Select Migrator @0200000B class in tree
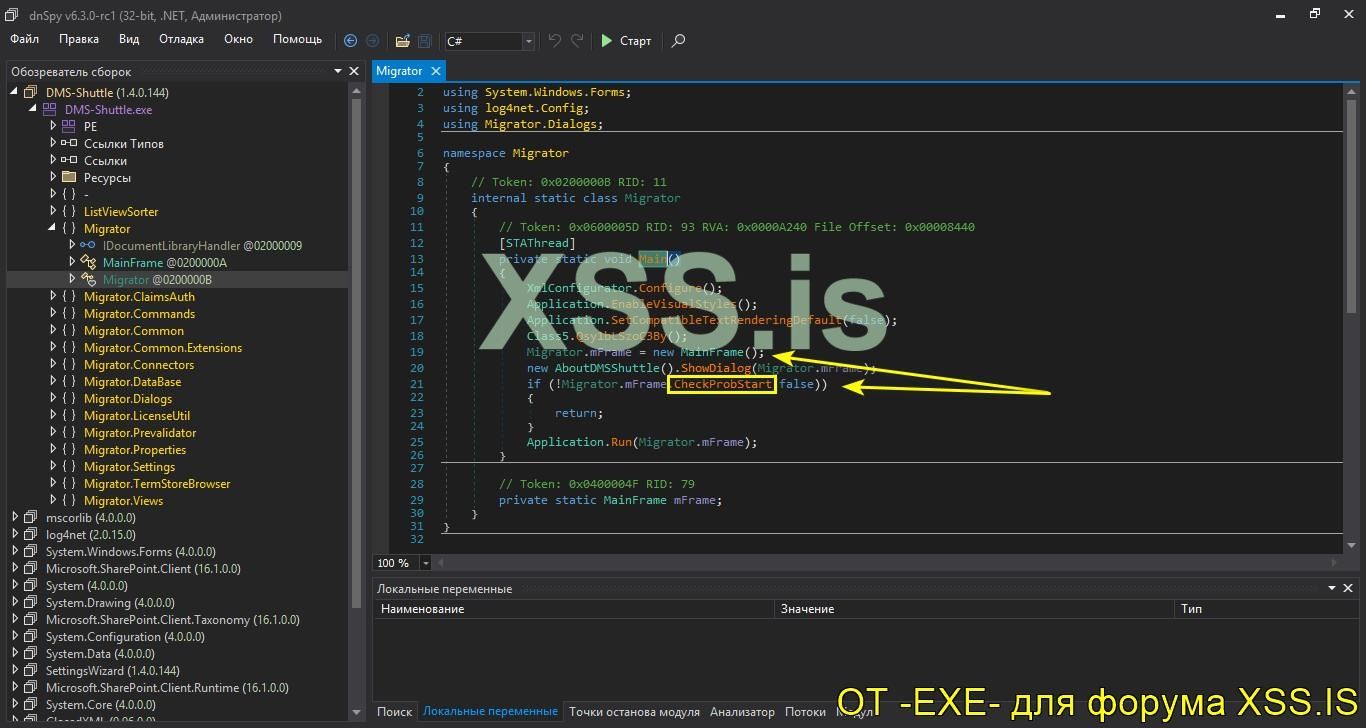The width and height of the screenshot is (1366, 728). pyautogui.click(x=157, y=280)
